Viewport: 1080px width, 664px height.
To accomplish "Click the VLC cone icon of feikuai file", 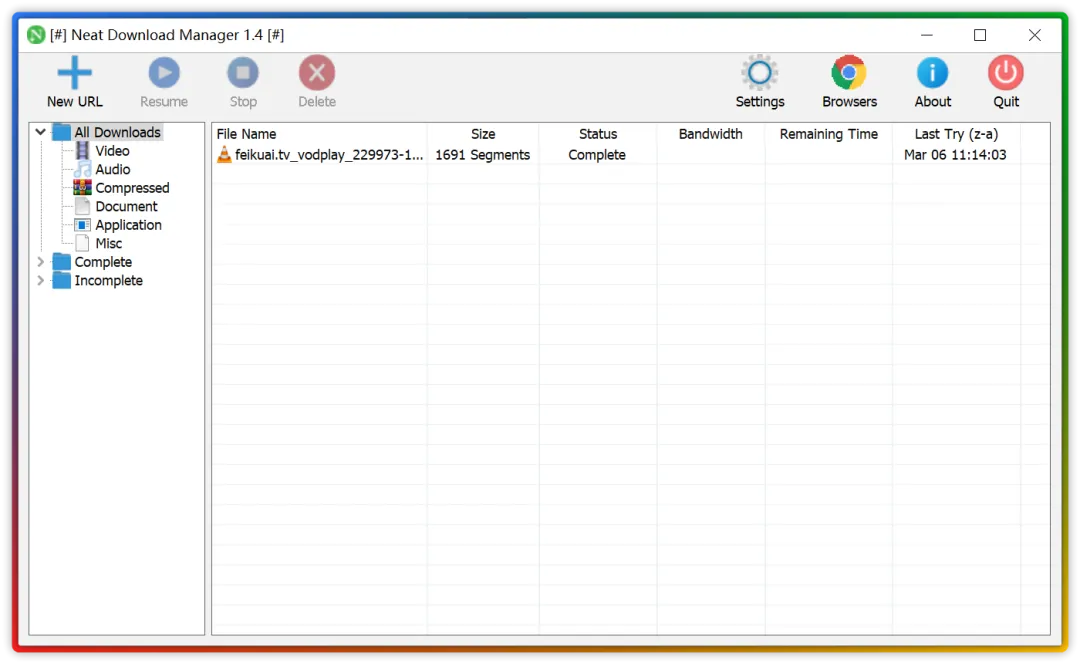I will click(x=224, y=154).
